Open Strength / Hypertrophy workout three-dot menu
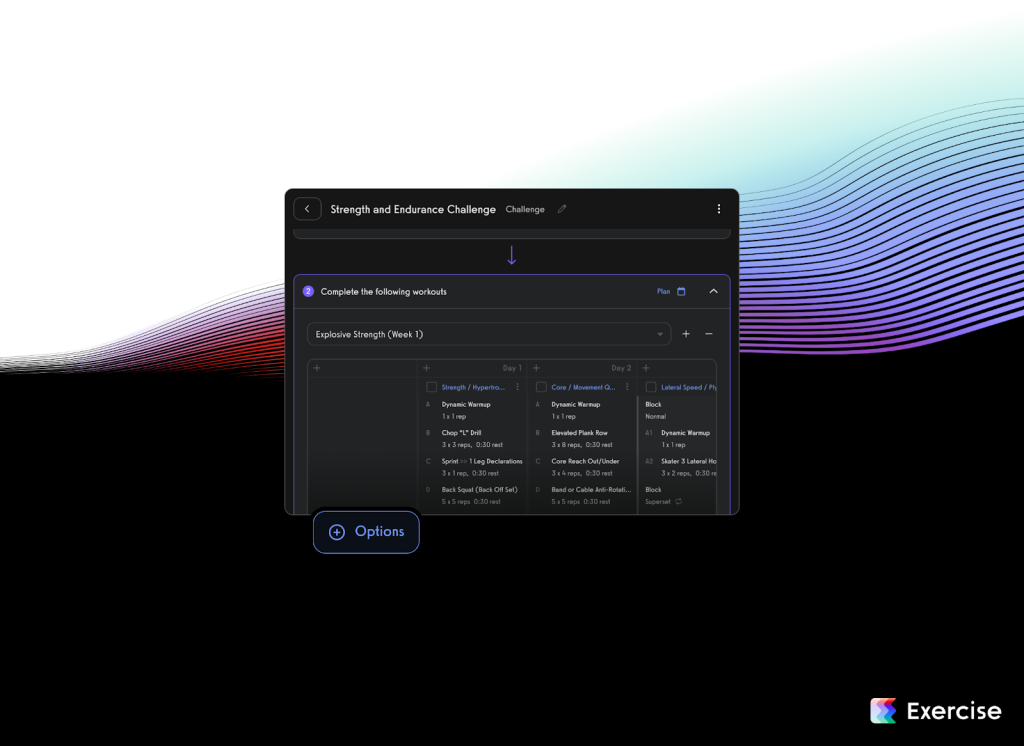Image resolution: width=1024 pixels, height=746 pixels. (517, 387)
